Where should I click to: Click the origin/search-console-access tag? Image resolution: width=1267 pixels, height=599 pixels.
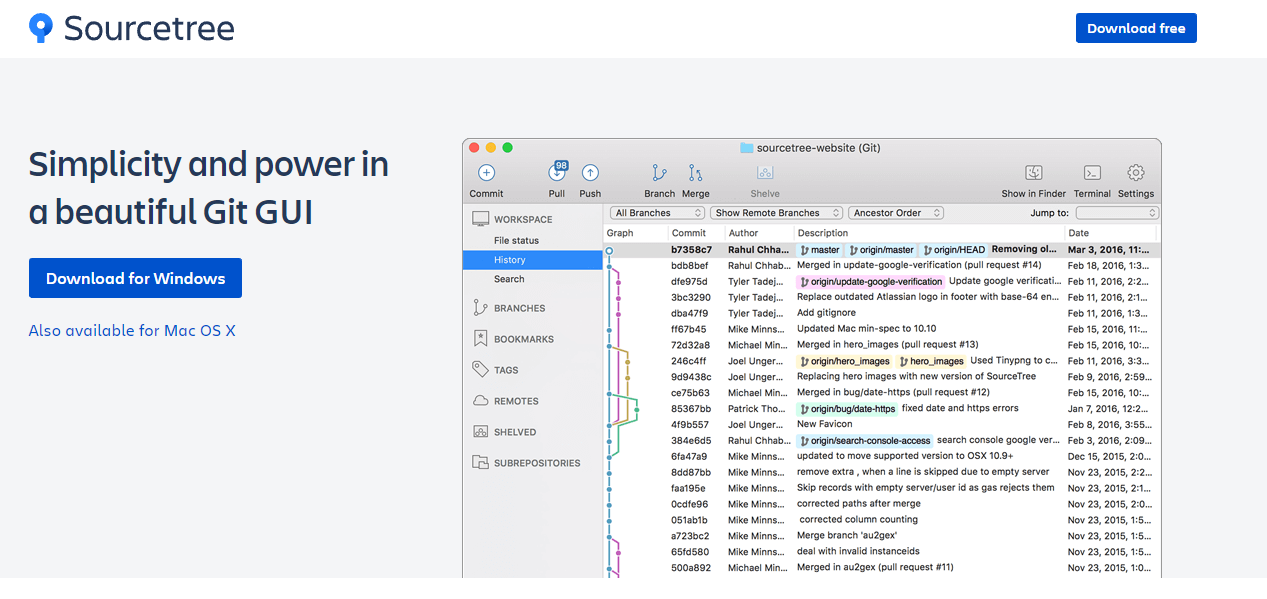click(x=865, y=441)
